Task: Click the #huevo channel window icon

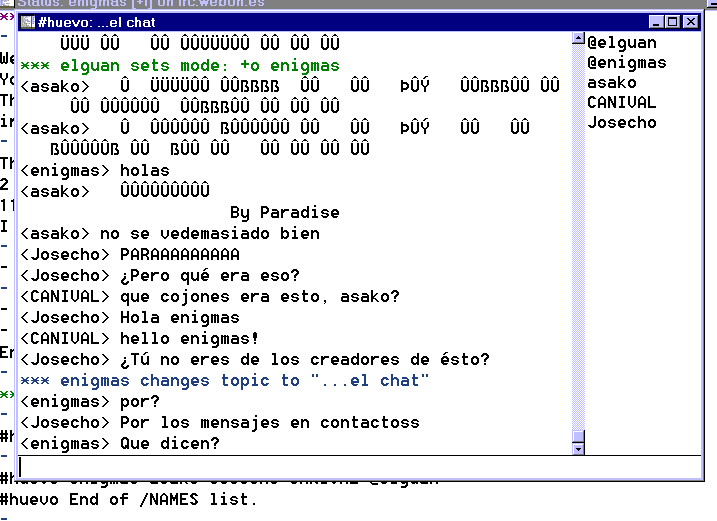Action: (28, 22)
